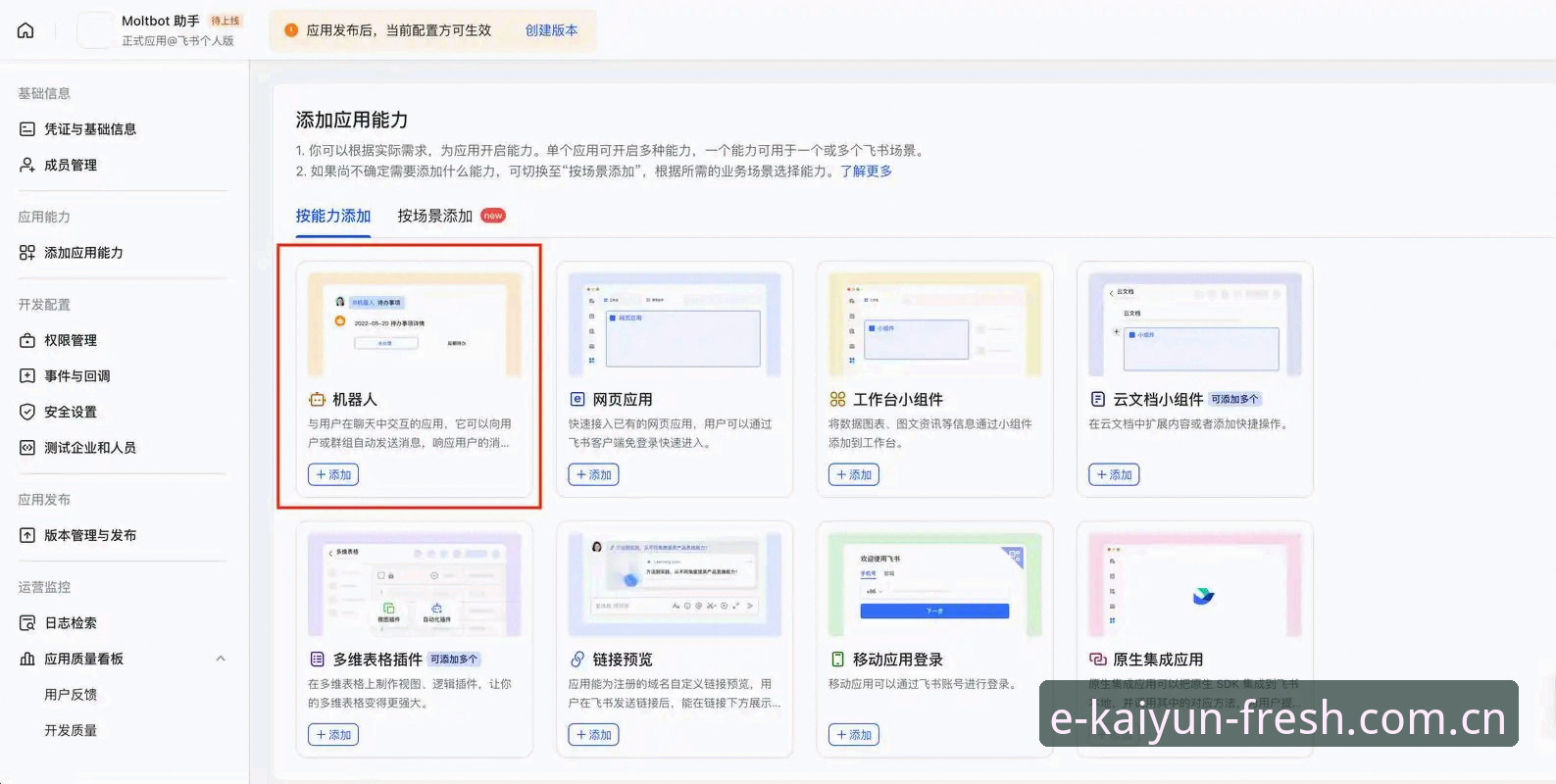Click the 链接预览 preview image
The height and width of the screenshot is (784, 1556).
pos(675,585)
